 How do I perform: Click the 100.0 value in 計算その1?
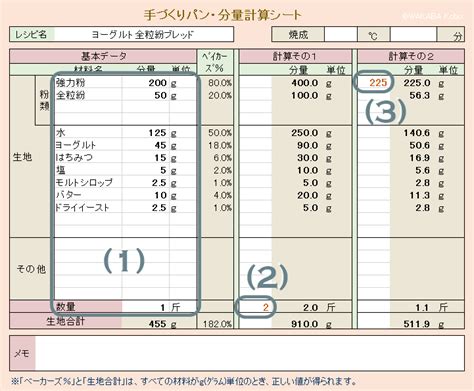tap(305, 95)
